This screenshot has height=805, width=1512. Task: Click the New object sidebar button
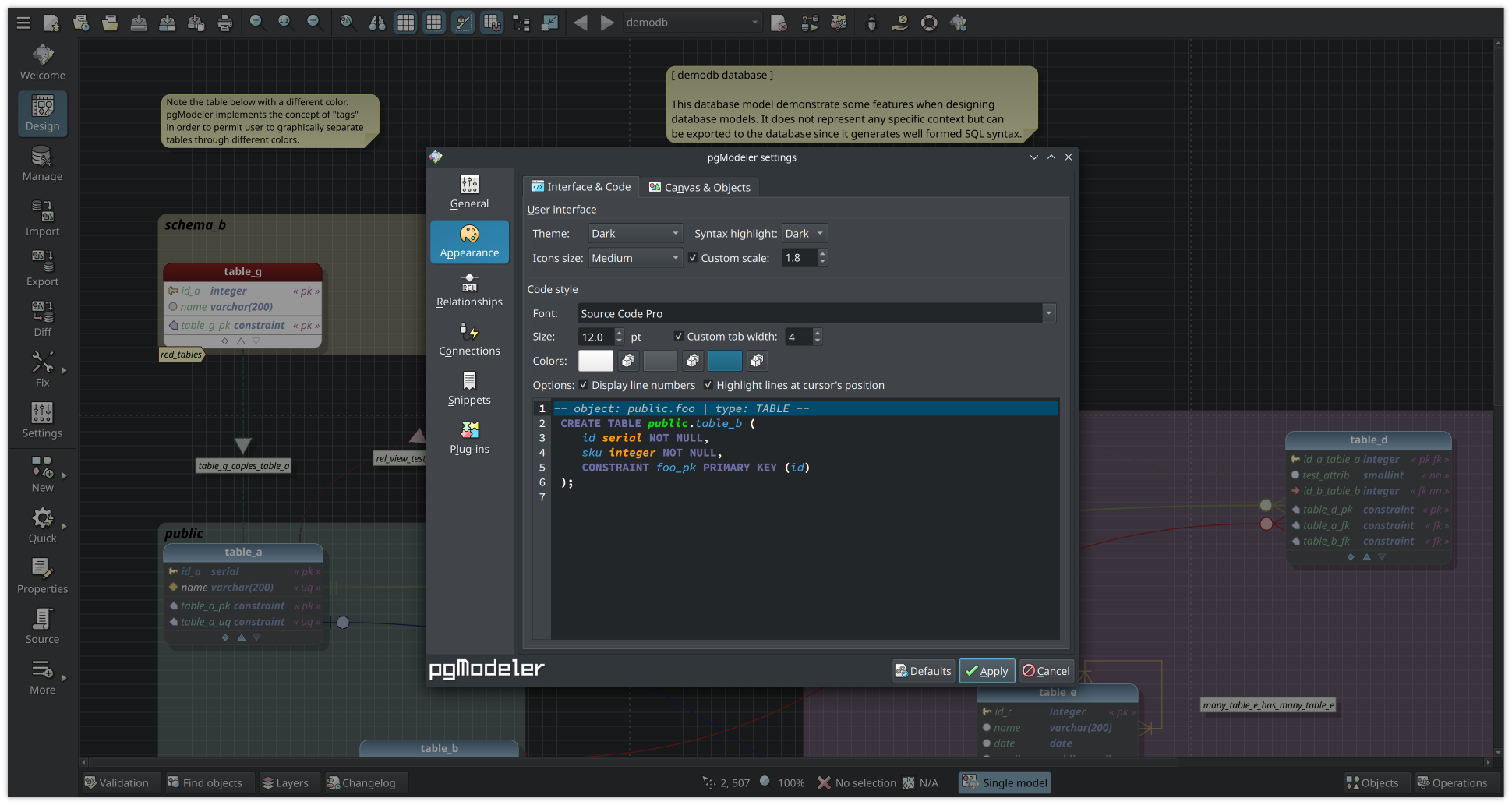(43, 475)
